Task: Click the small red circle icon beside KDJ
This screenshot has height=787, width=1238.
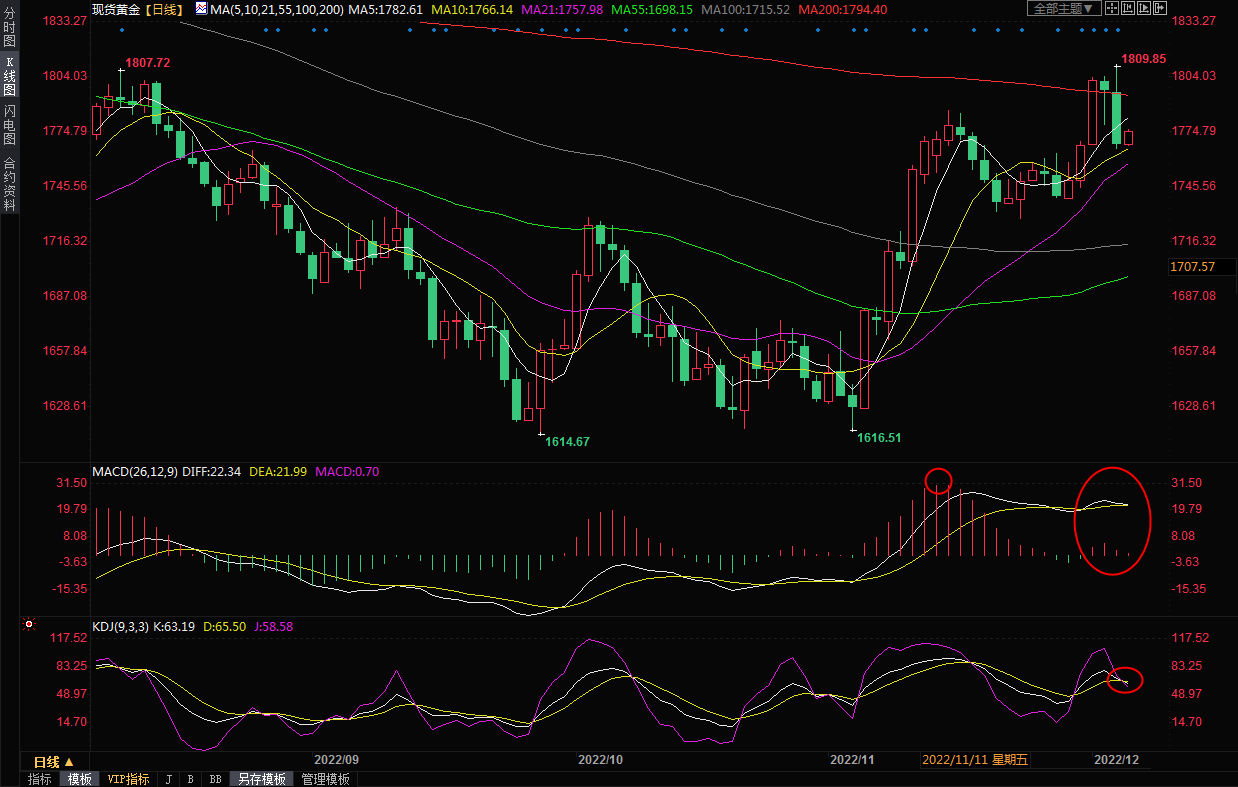Action: click(x=29, y=625)
